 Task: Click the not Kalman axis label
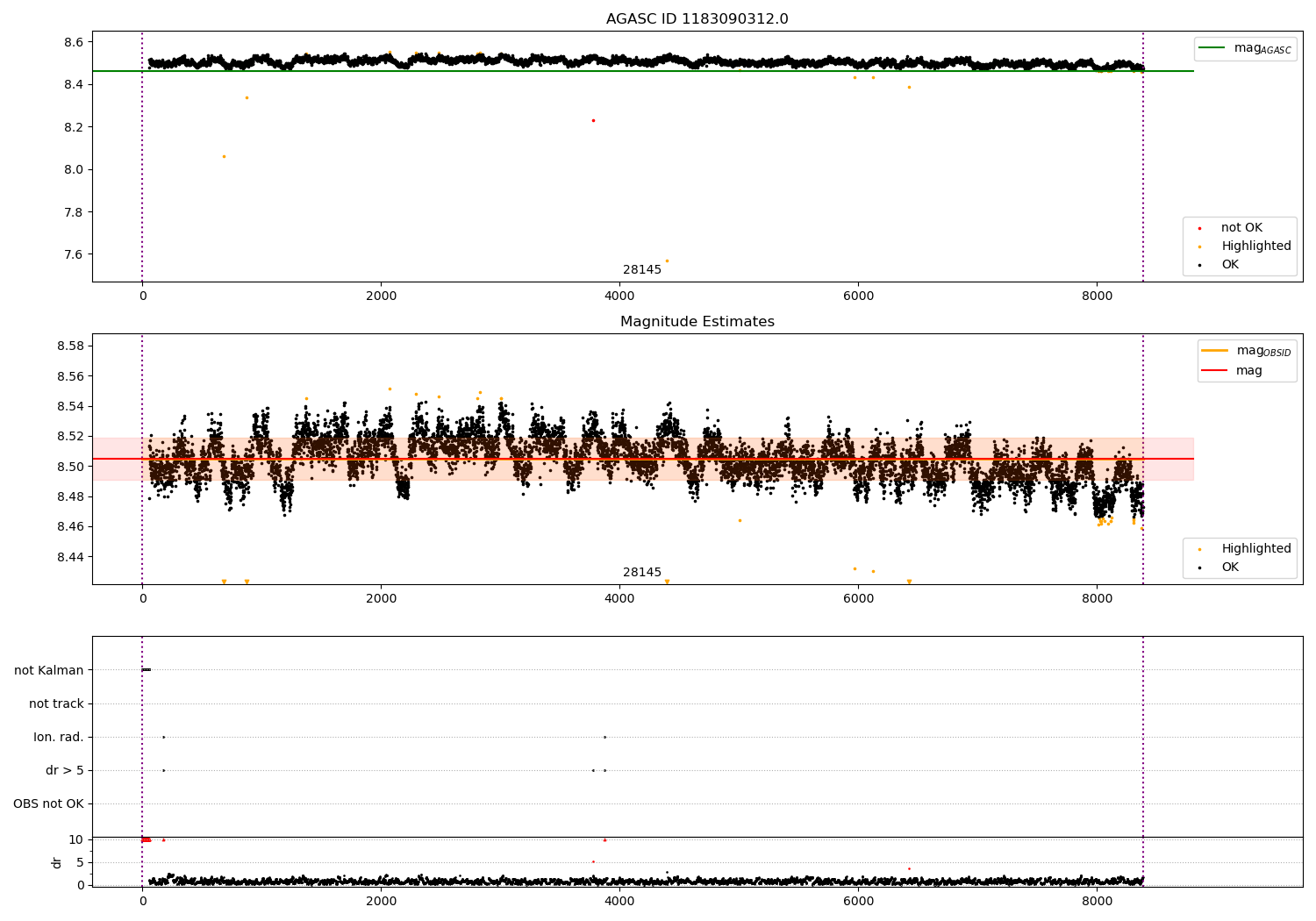click(49, 671)
